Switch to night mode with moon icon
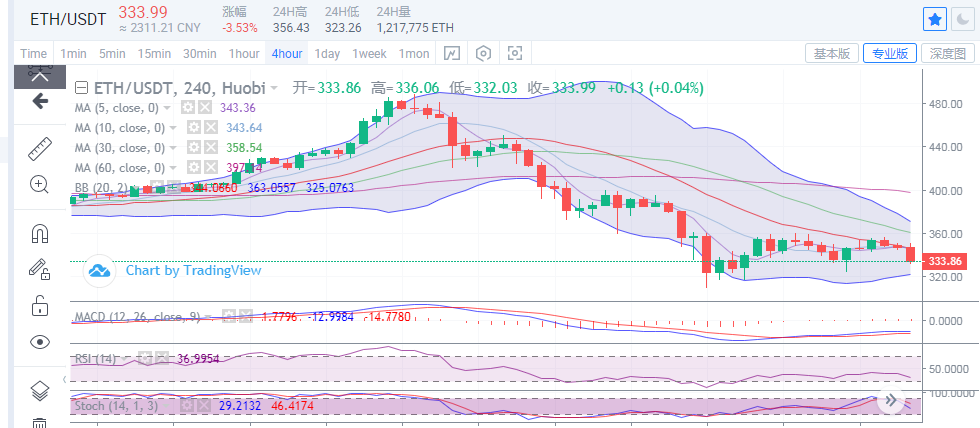The height and width of the screenshot is (428, 980). point(962,19)
